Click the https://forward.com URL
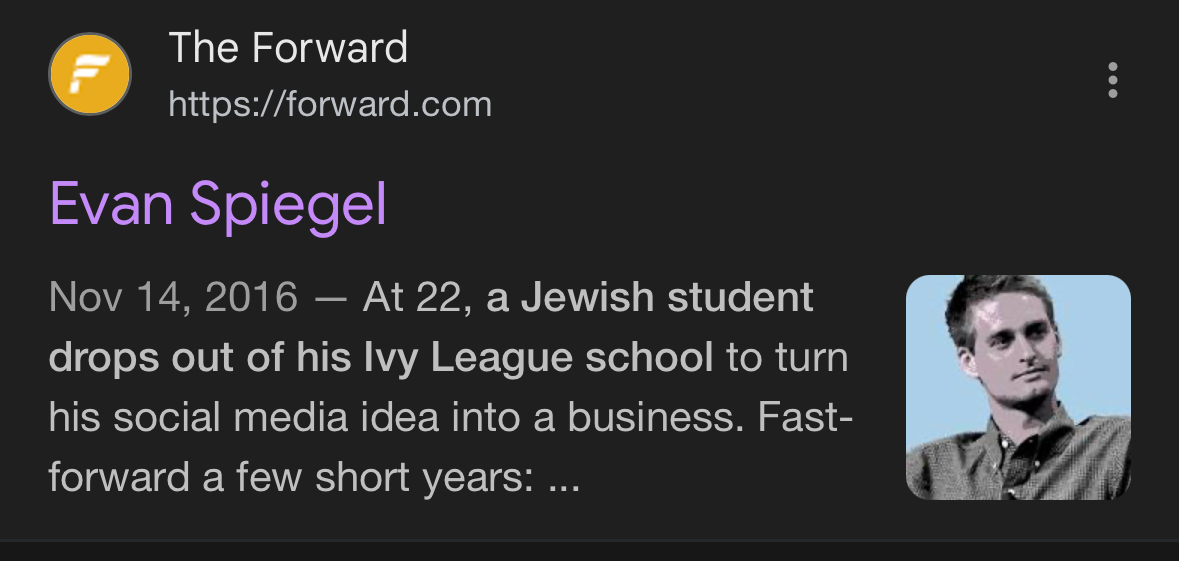Screen dimensions: 1179x561 tap(330, 103)
